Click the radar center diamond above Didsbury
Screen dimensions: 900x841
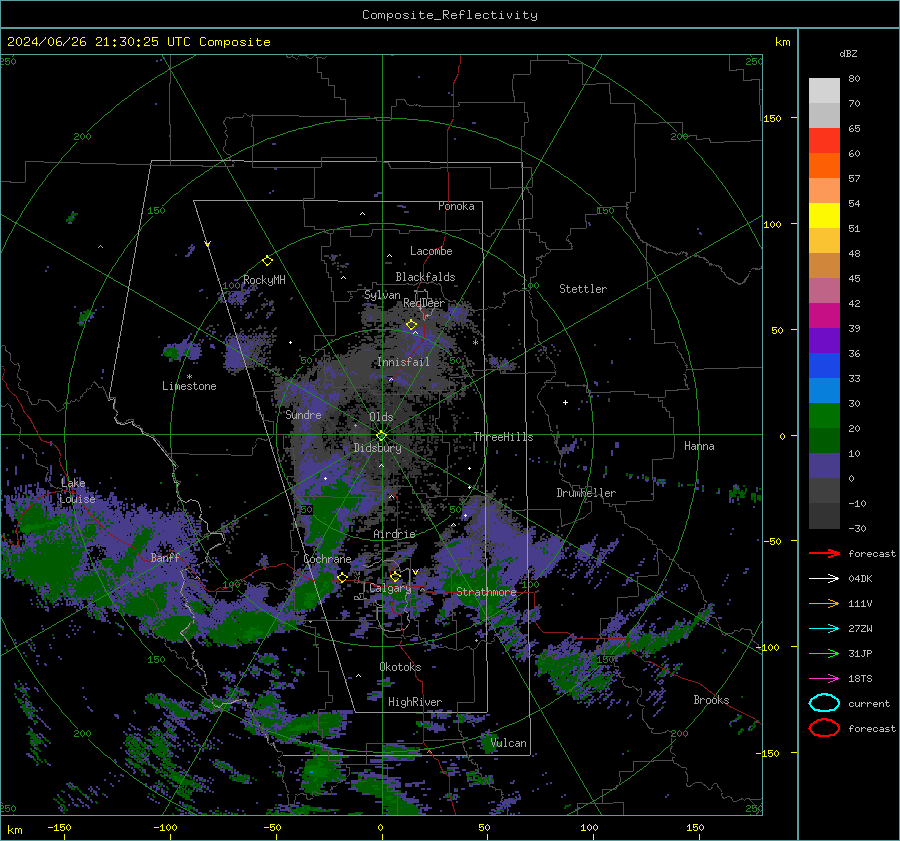click(381, 436)
